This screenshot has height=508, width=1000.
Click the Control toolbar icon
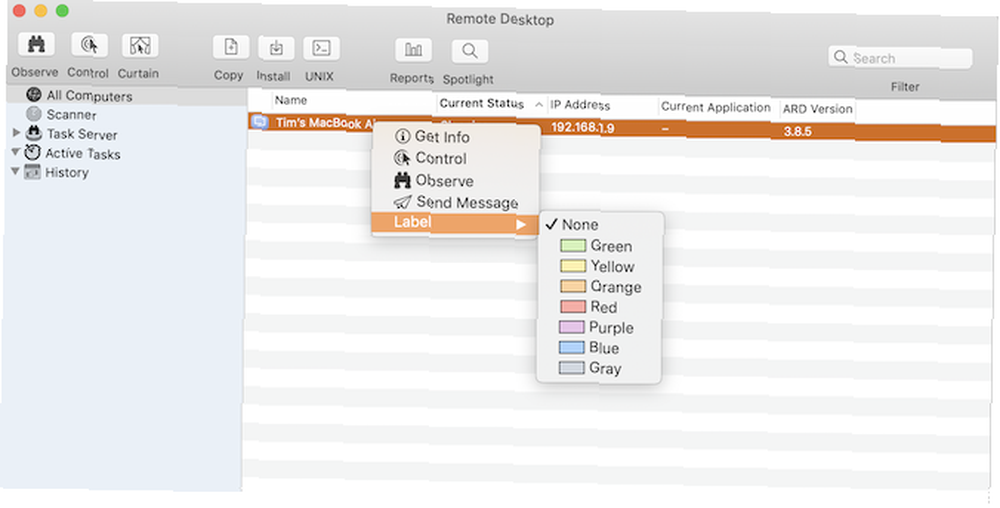tap(89, 45)
